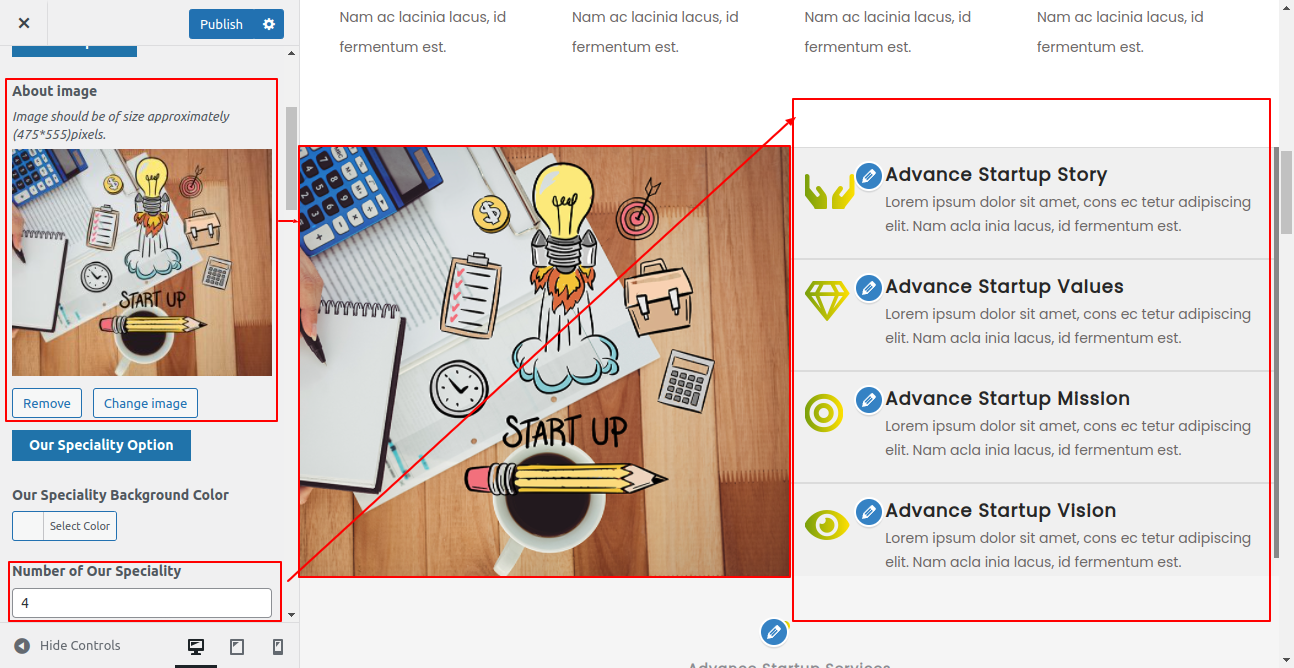Remove the About image

pos(47,403)
